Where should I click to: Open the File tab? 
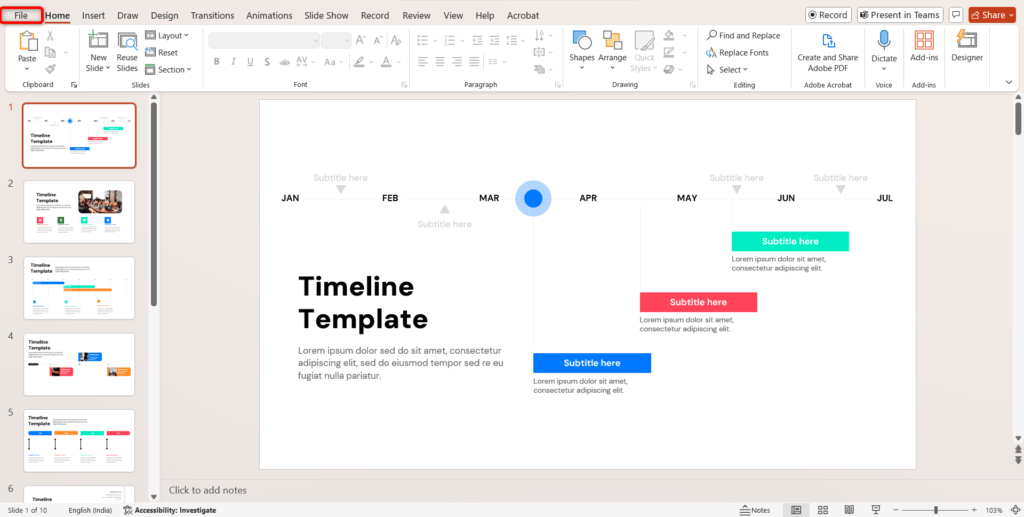(x=21, y=16)
